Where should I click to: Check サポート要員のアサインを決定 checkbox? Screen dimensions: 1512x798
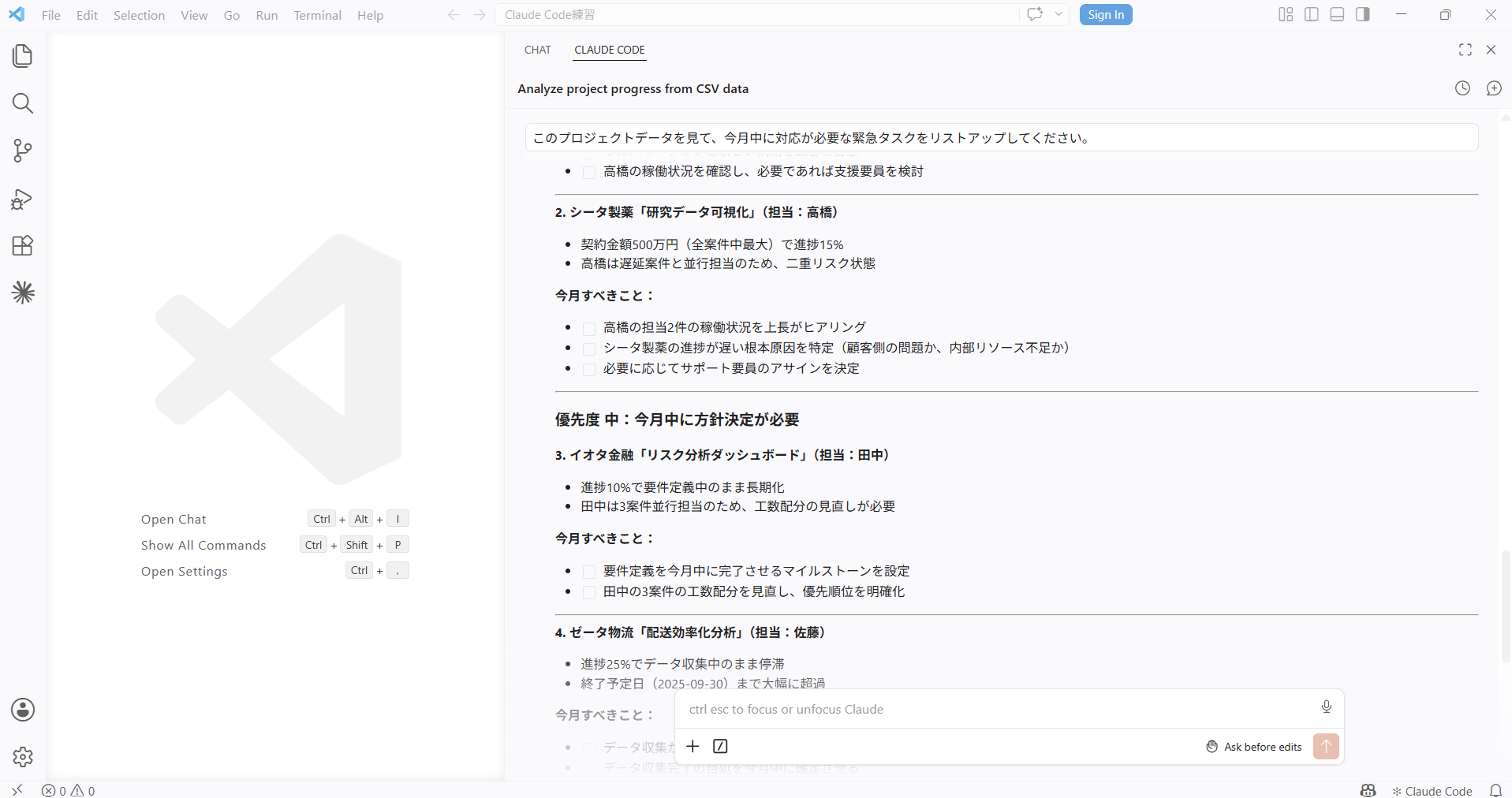[x=589, y=369]
